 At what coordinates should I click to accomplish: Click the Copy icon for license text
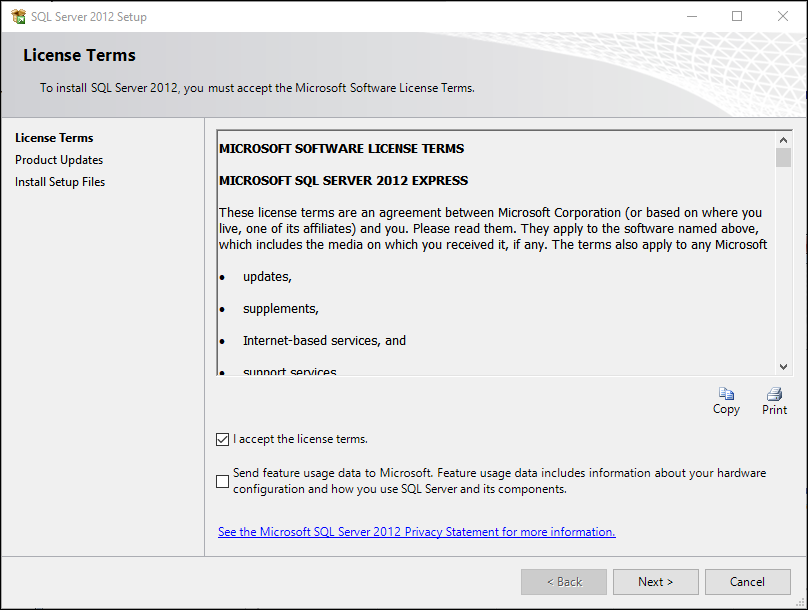pos(726,394)
